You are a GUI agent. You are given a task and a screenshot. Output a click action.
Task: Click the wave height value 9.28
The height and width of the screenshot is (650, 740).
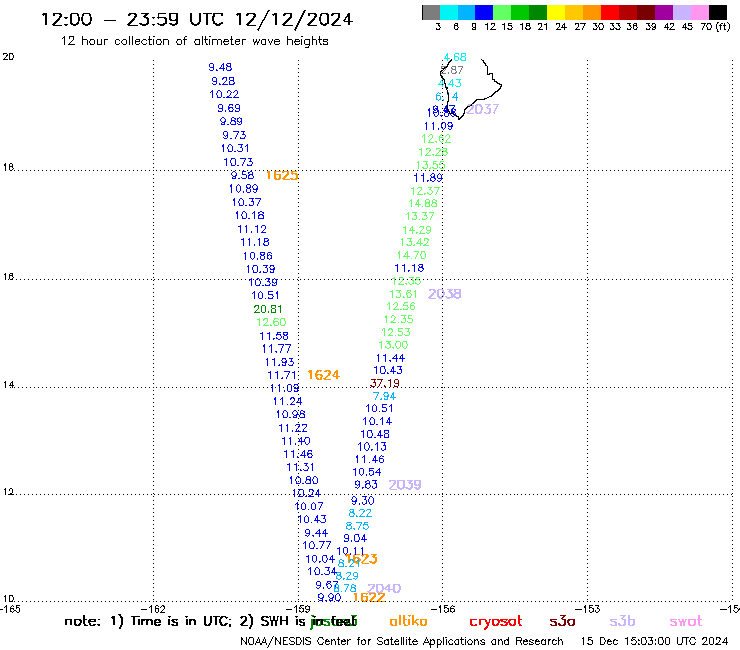pos(223,81)
